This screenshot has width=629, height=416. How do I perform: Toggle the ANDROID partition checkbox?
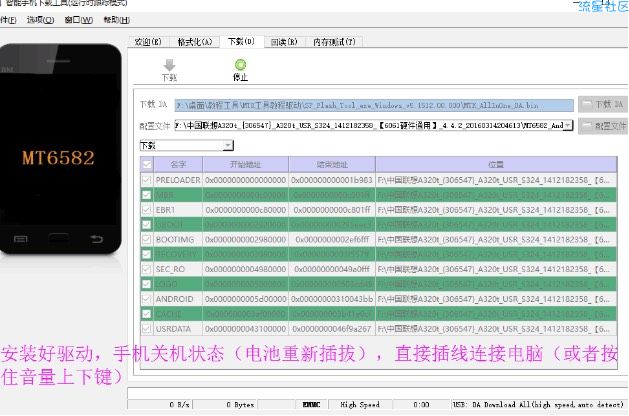pyautogui.click(x=146, y=299)
